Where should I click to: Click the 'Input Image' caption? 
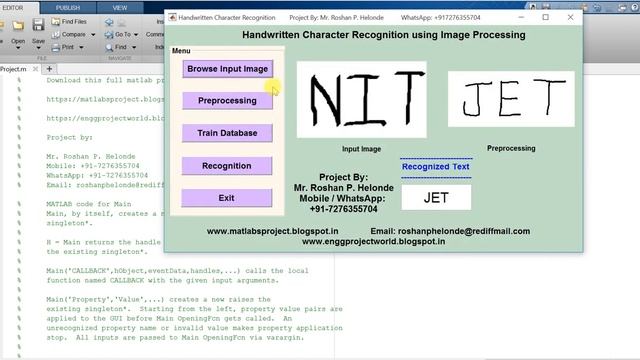click(361, 149)
